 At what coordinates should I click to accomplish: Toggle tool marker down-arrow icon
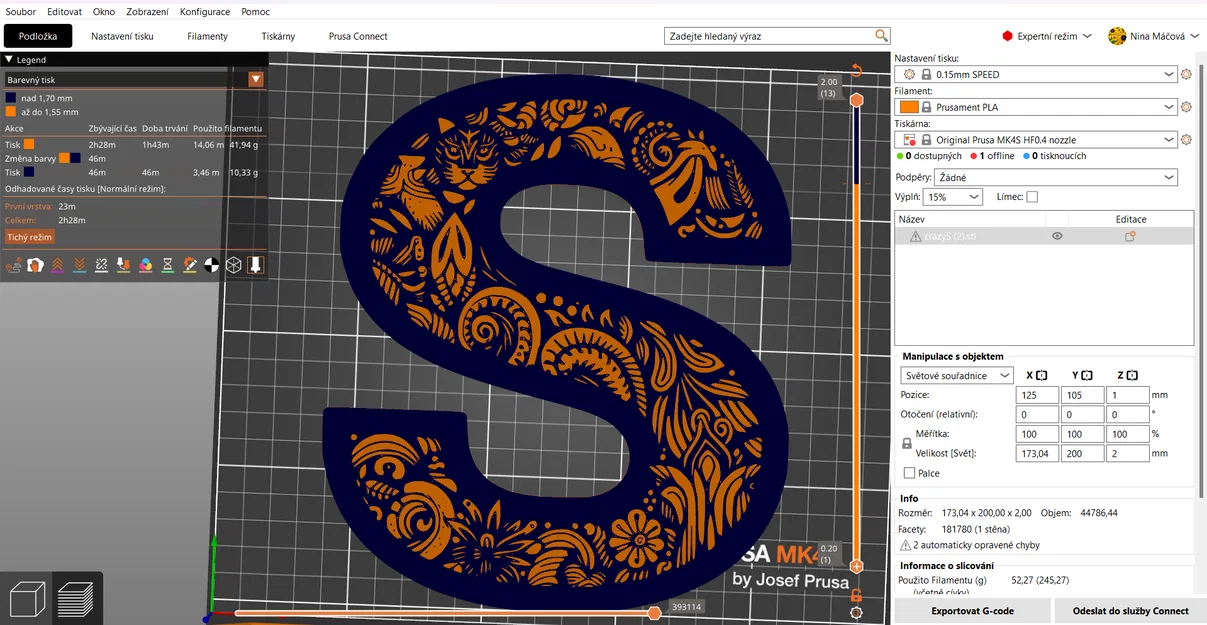255,265
